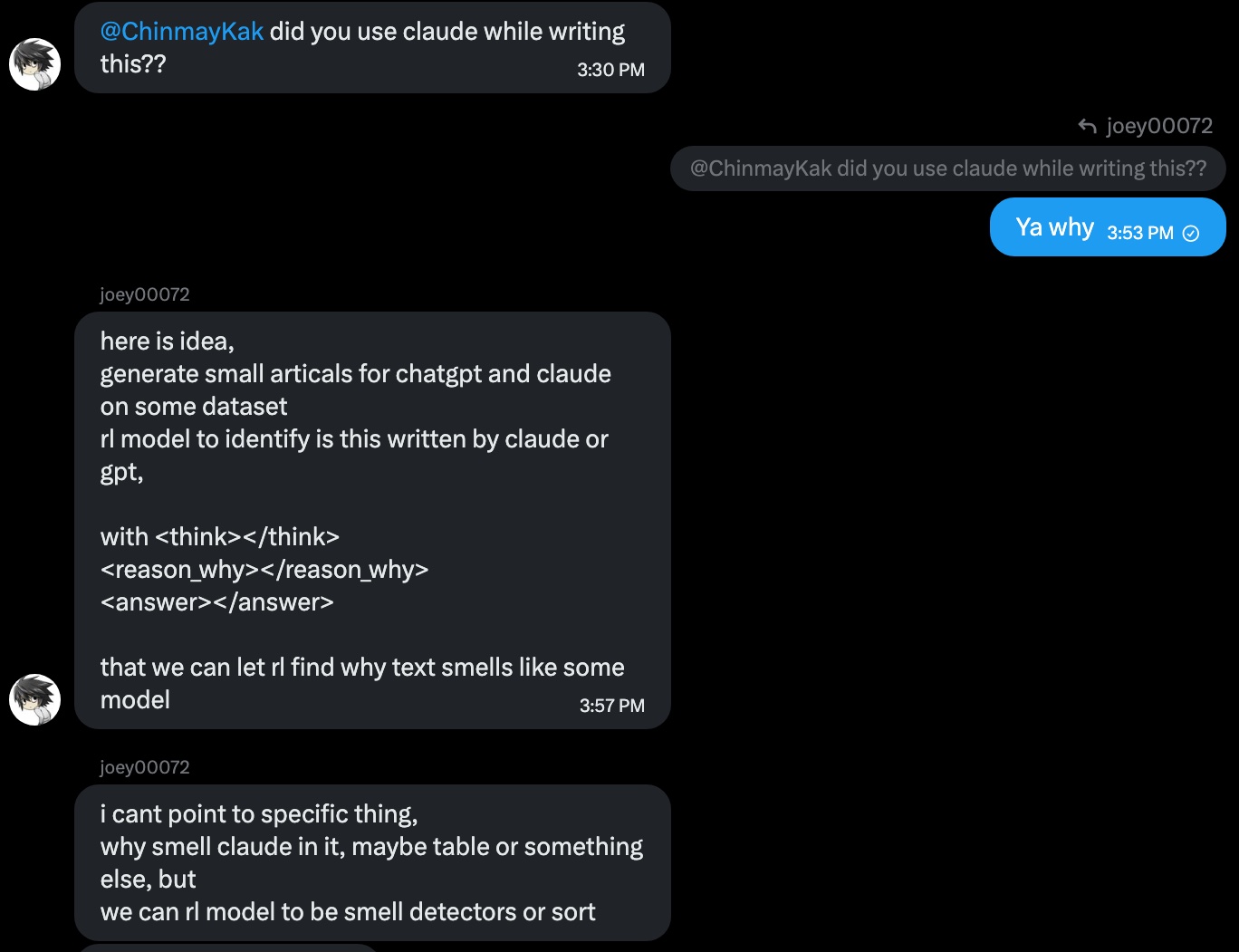
Task: Open the @ChinmayKak mention link
Action: pos(182,31)
